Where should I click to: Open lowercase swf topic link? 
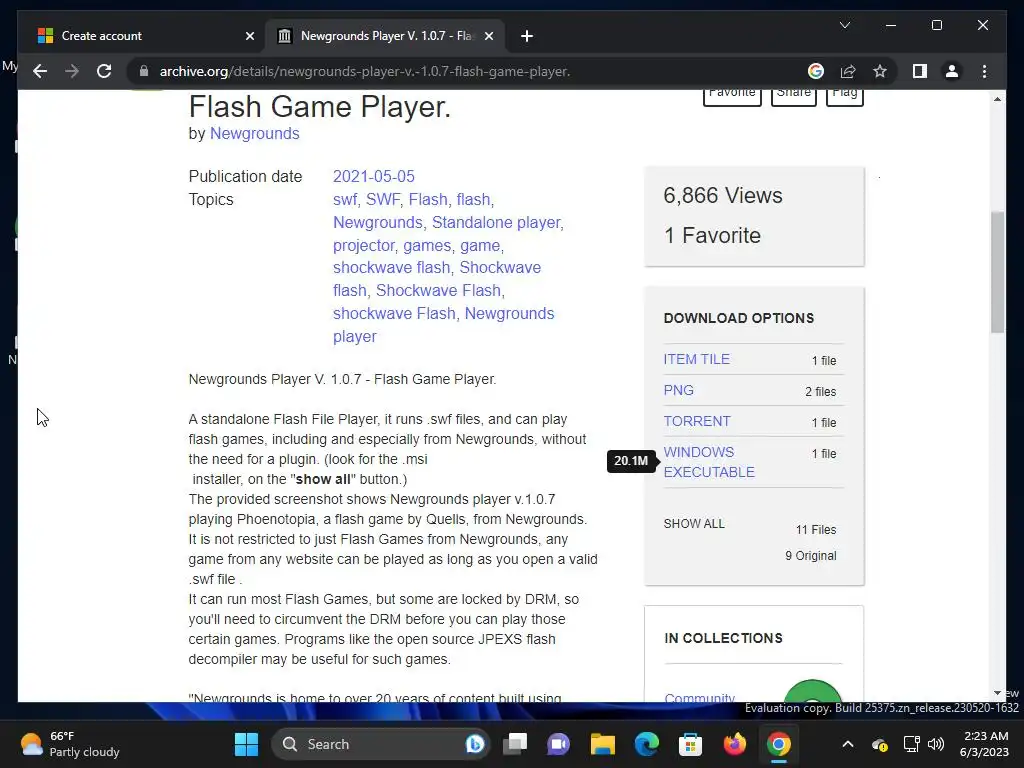point(345,199)
